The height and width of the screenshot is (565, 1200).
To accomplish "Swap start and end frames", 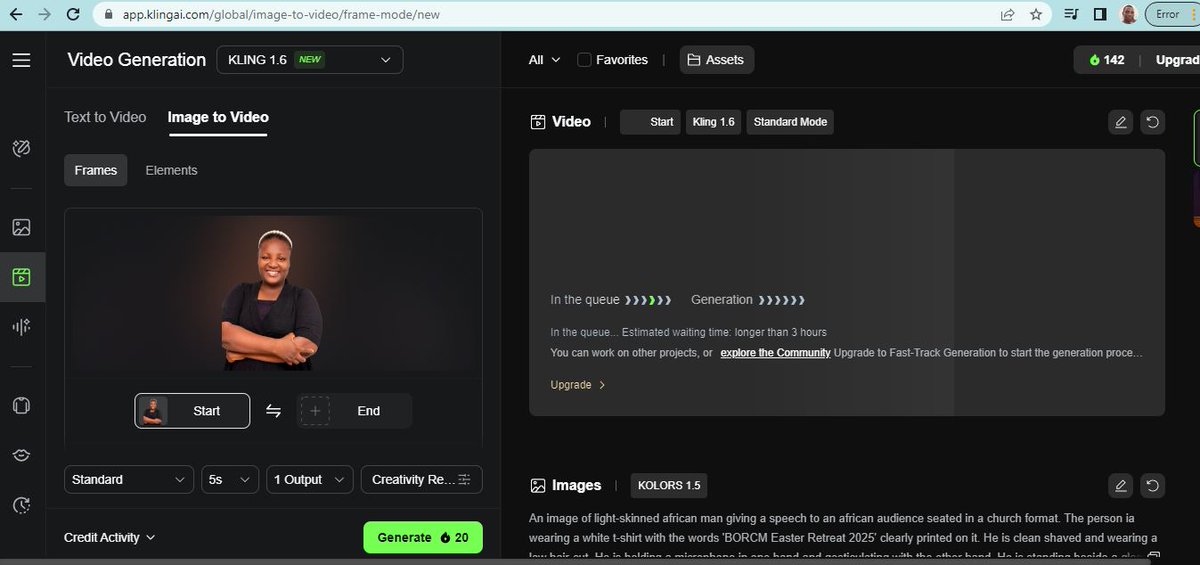I will tap(273, 411).
